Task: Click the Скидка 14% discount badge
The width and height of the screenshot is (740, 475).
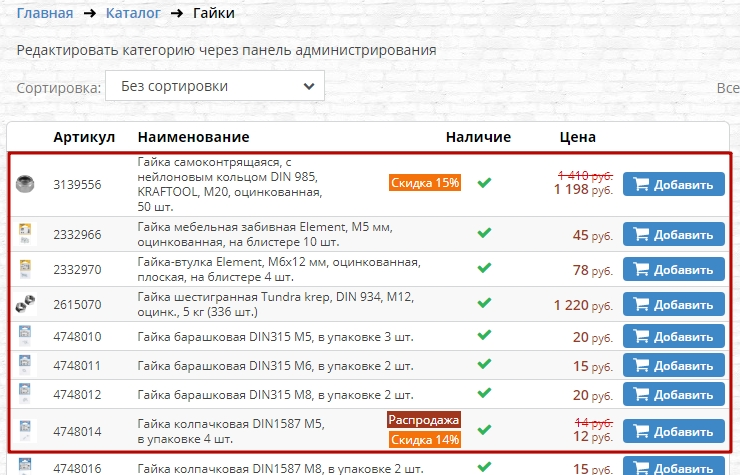Action: coord(425,440)
